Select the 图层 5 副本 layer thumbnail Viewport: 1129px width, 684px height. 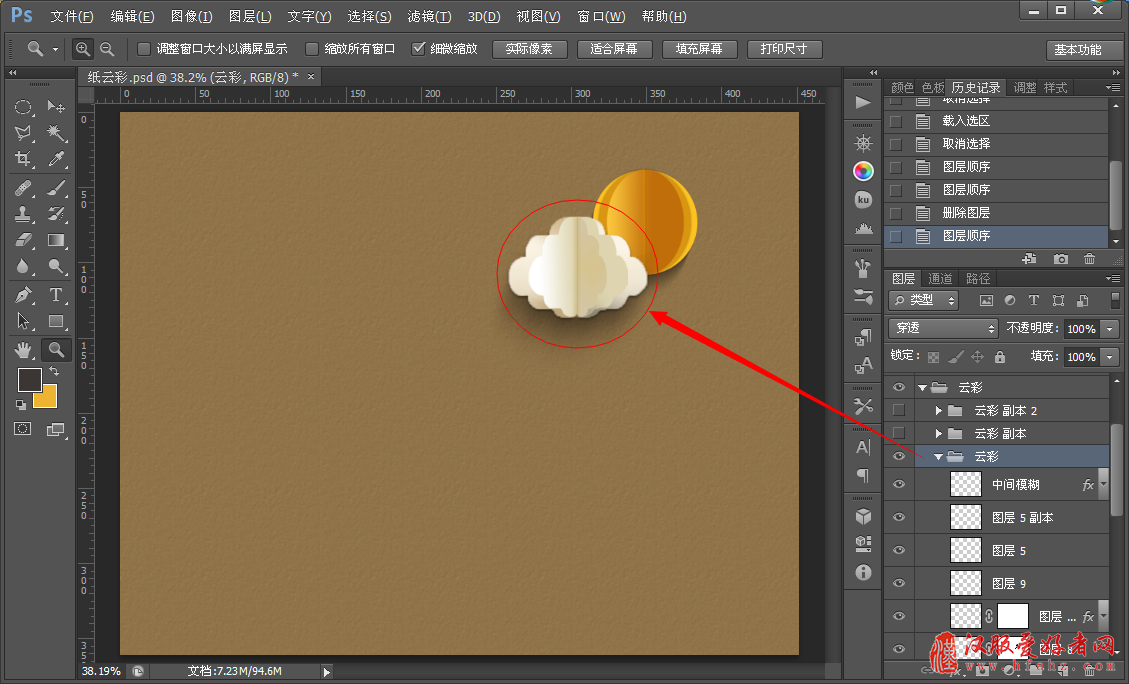(966, 518)
